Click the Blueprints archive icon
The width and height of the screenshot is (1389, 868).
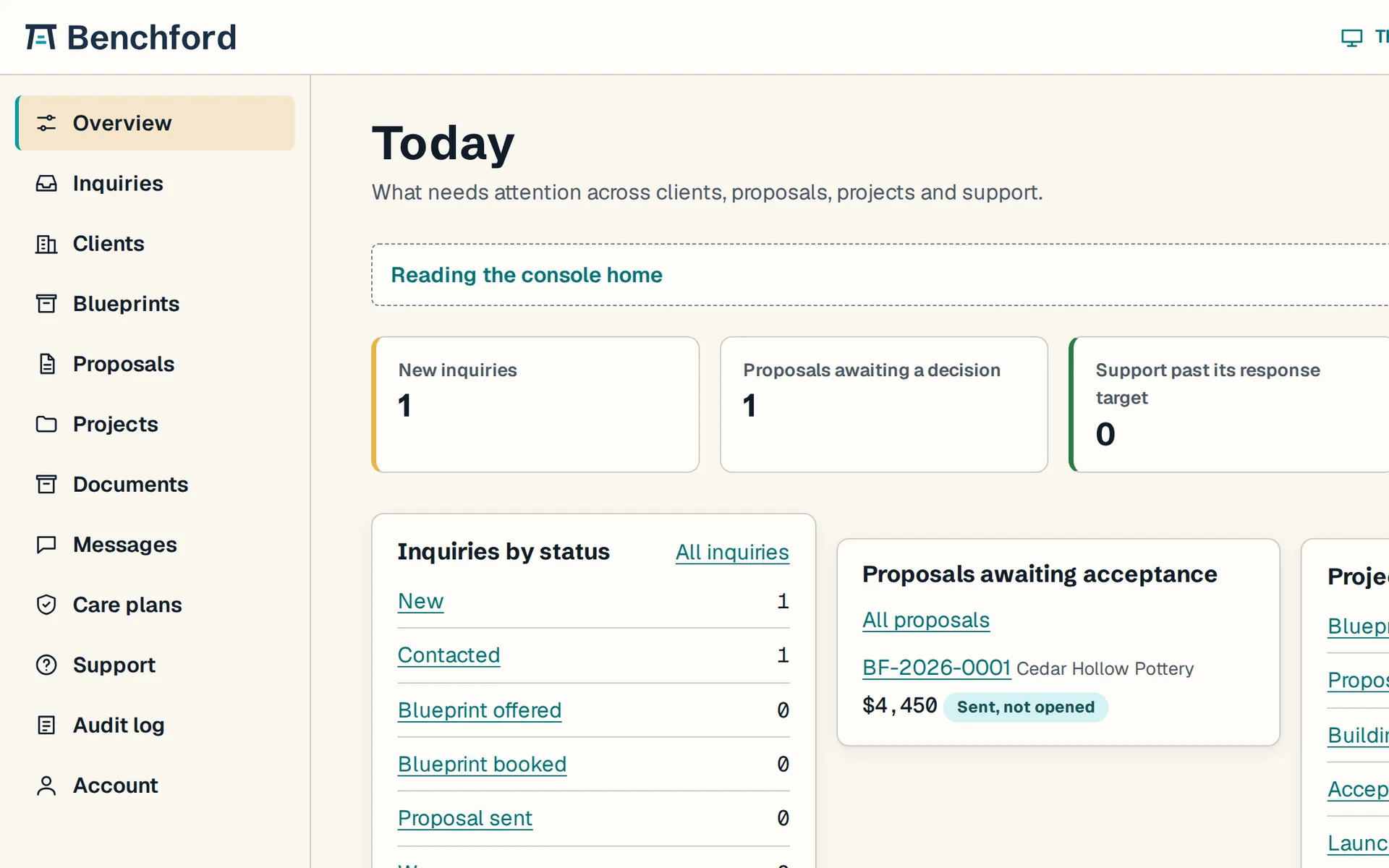click(x=46, y=304)
